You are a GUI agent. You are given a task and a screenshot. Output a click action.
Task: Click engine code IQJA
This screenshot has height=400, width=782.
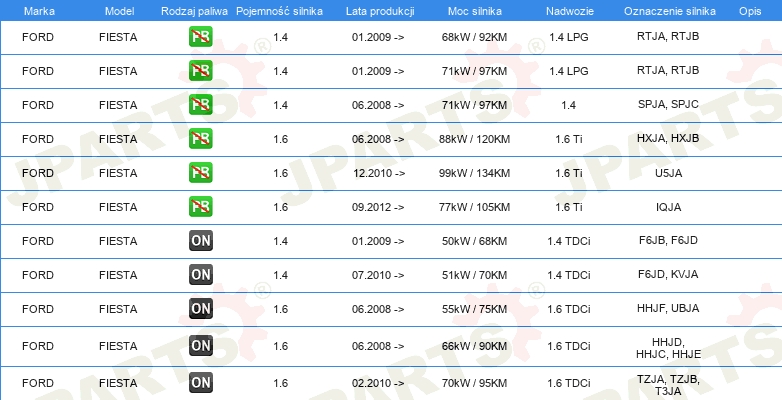(x=668, y=207)
